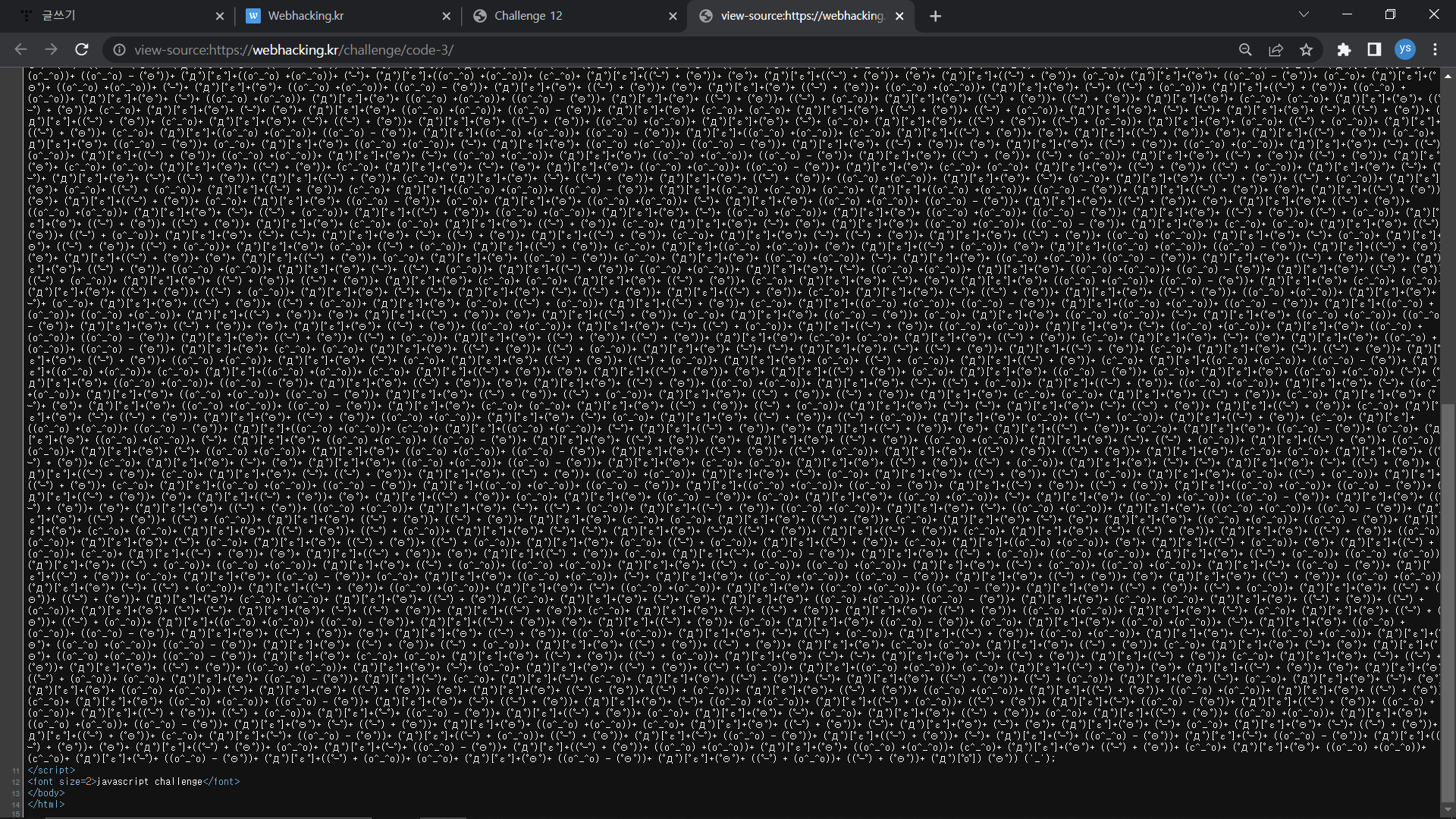Click the forward navigation arrow

point(51,49)
